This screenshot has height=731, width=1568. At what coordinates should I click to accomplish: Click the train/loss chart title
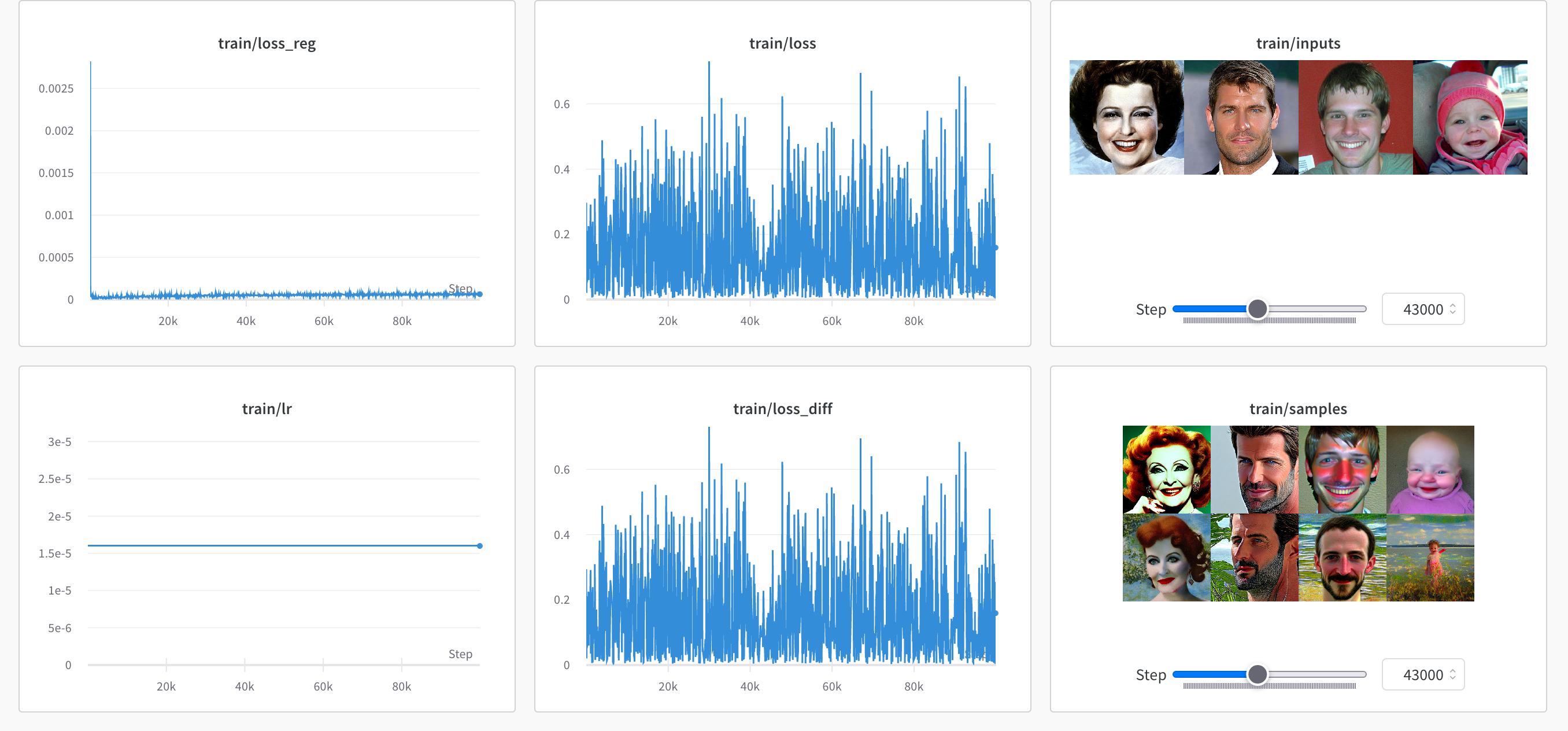click(x=782, y=43)
